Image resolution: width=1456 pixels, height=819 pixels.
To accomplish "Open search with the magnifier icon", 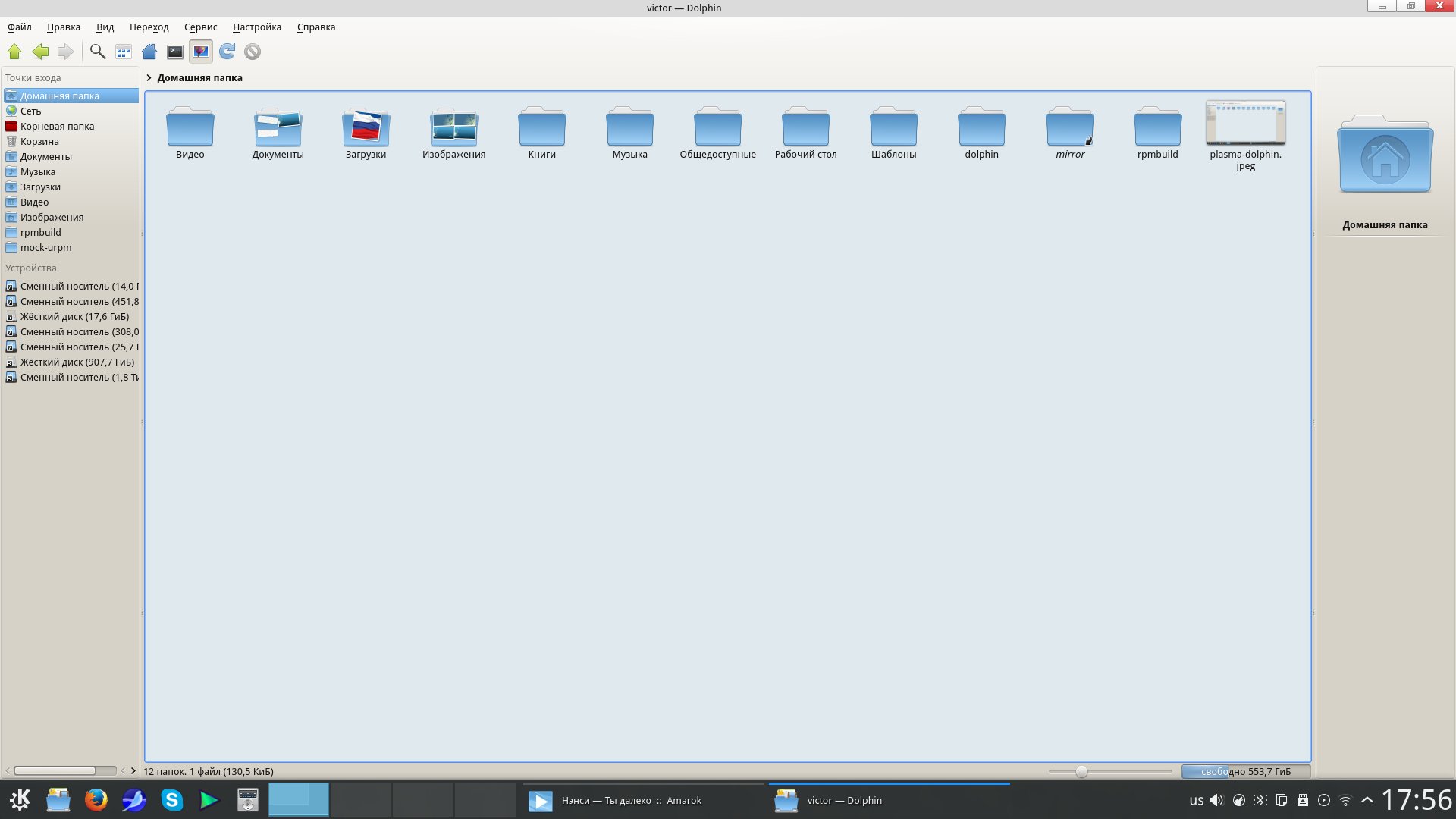I will pyautogui.click(x=98, y=52).
